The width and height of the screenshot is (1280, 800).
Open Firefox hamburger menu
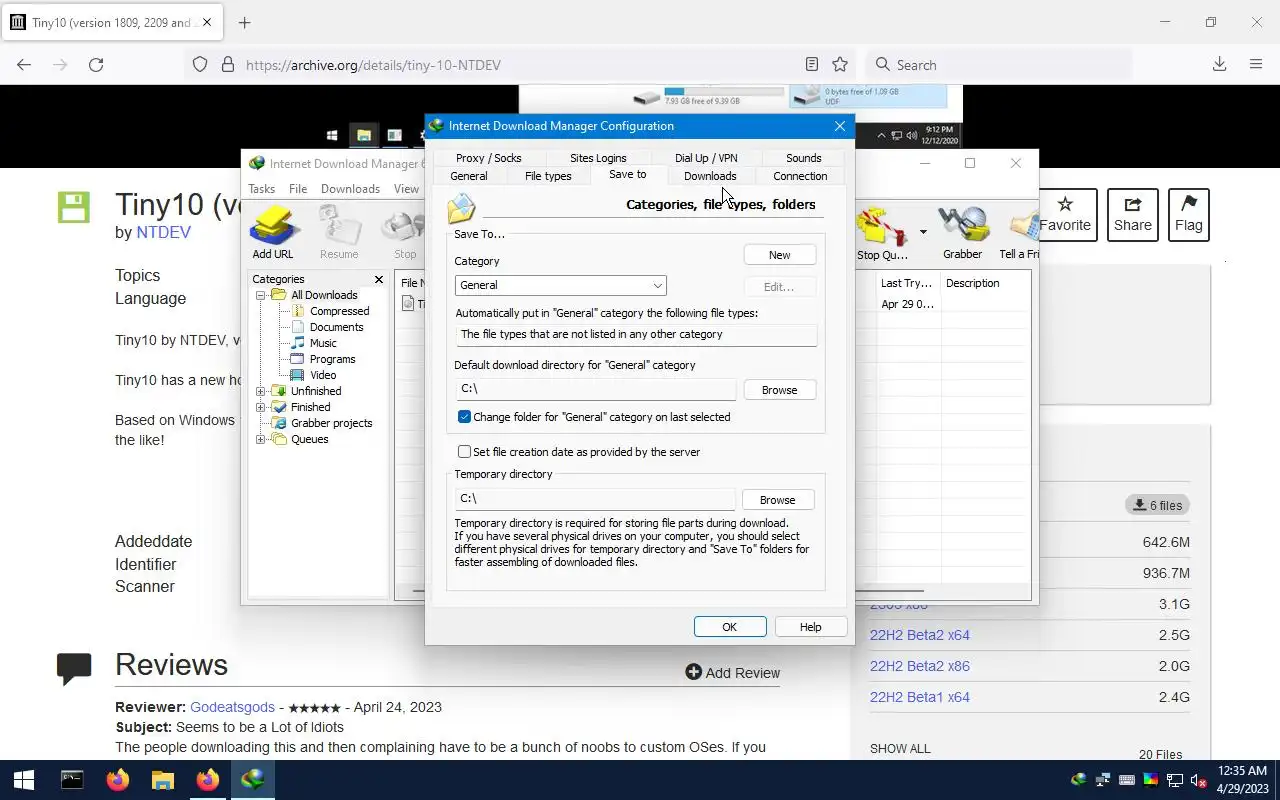pos(1256,64)
